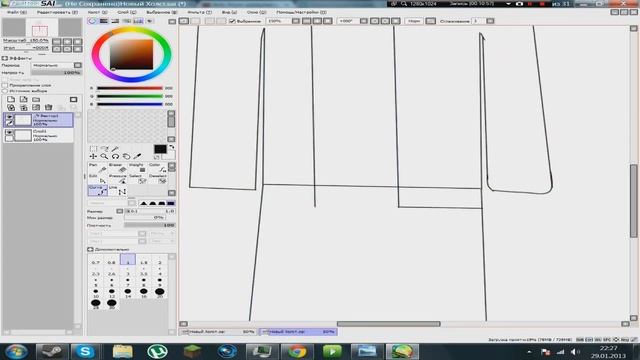The height and width of the screenshot is (360, 640).
Task: Toggle the Прикрепление слоя checkbox
Action: point(5,85)
